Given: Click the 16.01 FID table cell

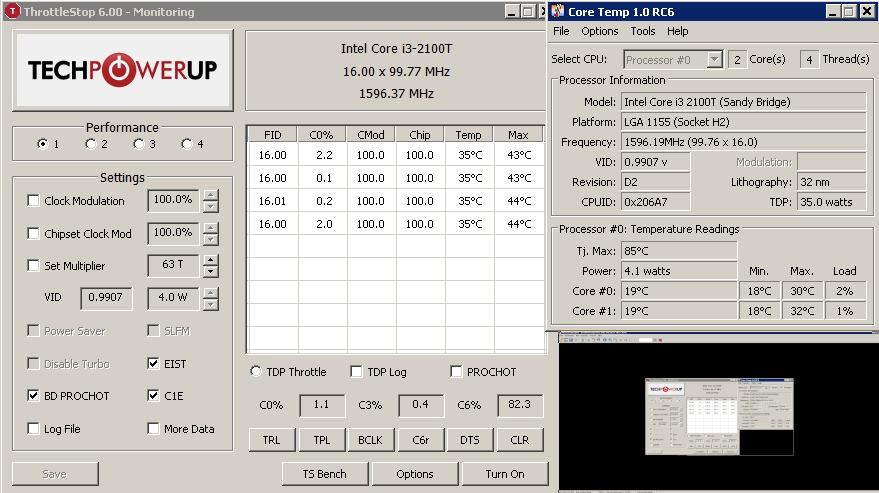Looking at the screenshot, I should tap(273, 201).
